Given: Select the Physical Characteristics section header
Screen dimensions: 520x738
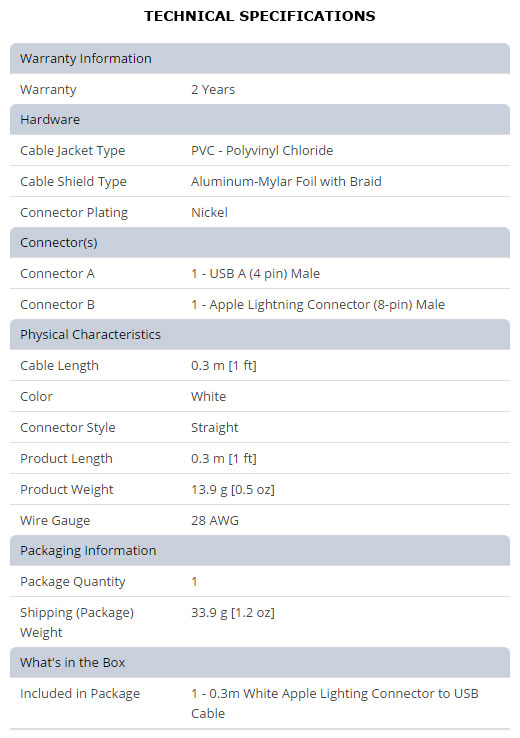Looking at the screenshot, I should pos(260,335).
